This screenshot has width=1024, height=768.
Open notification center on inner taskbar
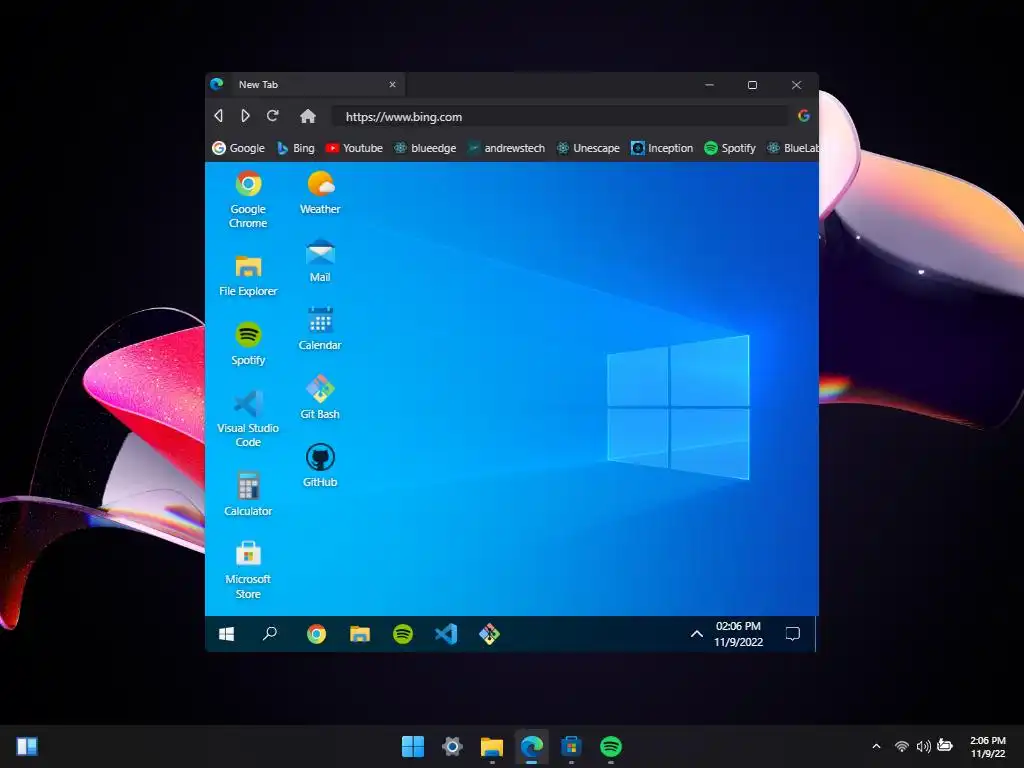[793, 634]
